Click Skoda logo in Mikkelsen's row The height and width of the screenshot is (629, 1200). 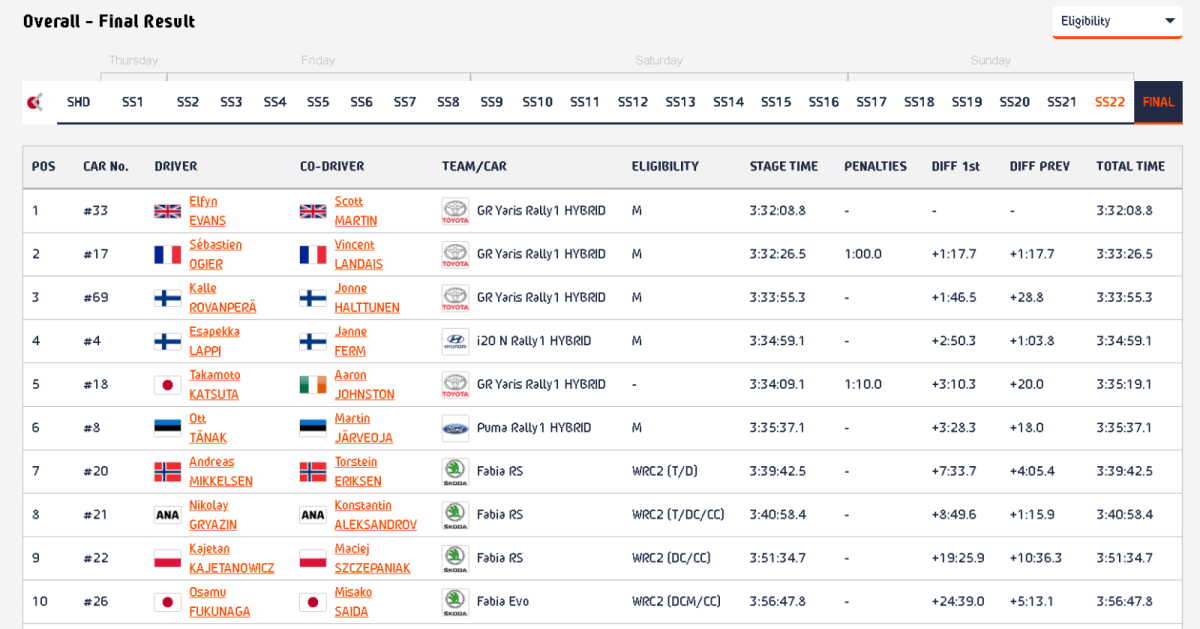(x=455, y=471)
